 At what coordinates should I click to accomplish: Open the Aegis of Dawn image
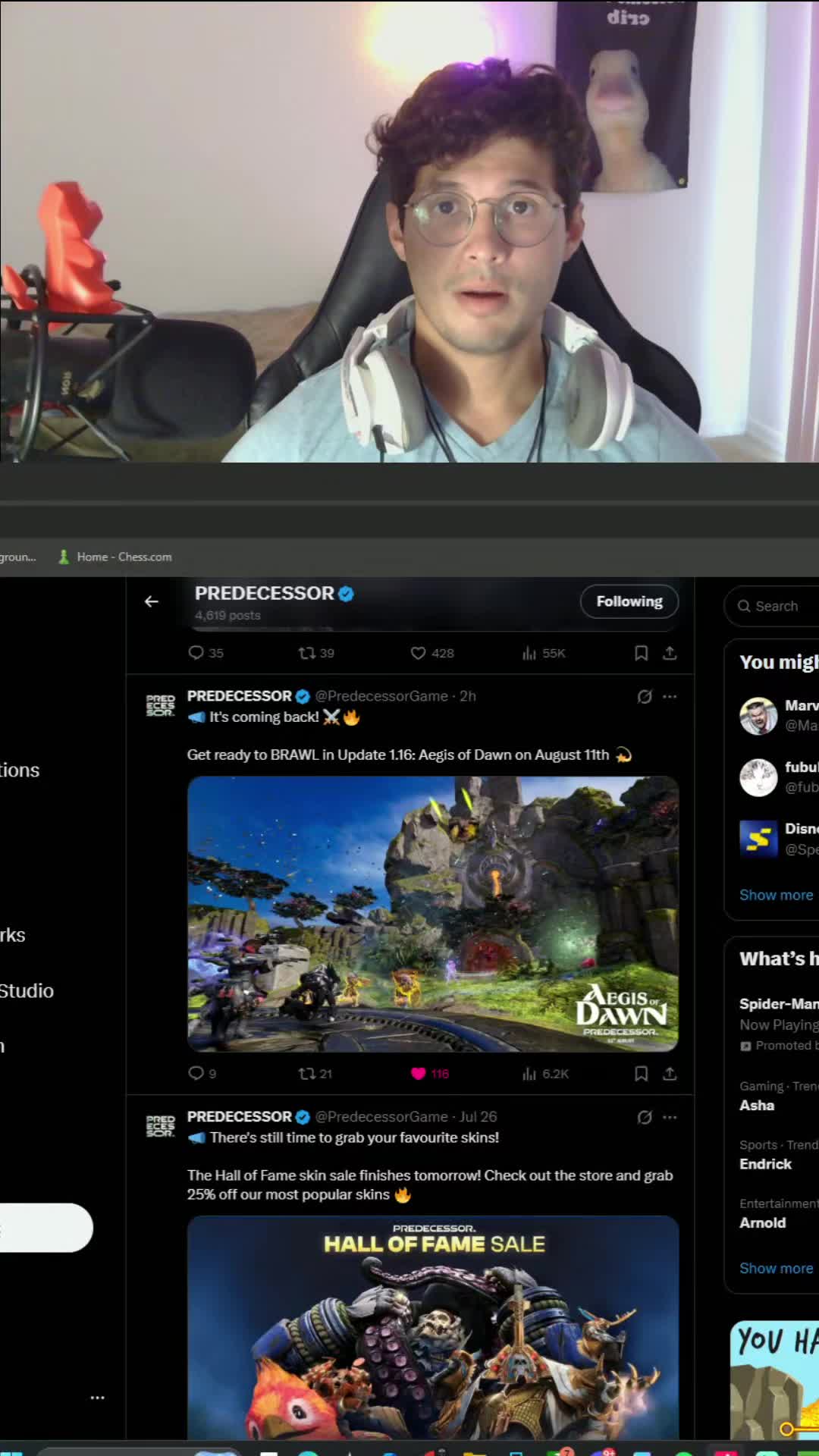[x=433, y=914]
